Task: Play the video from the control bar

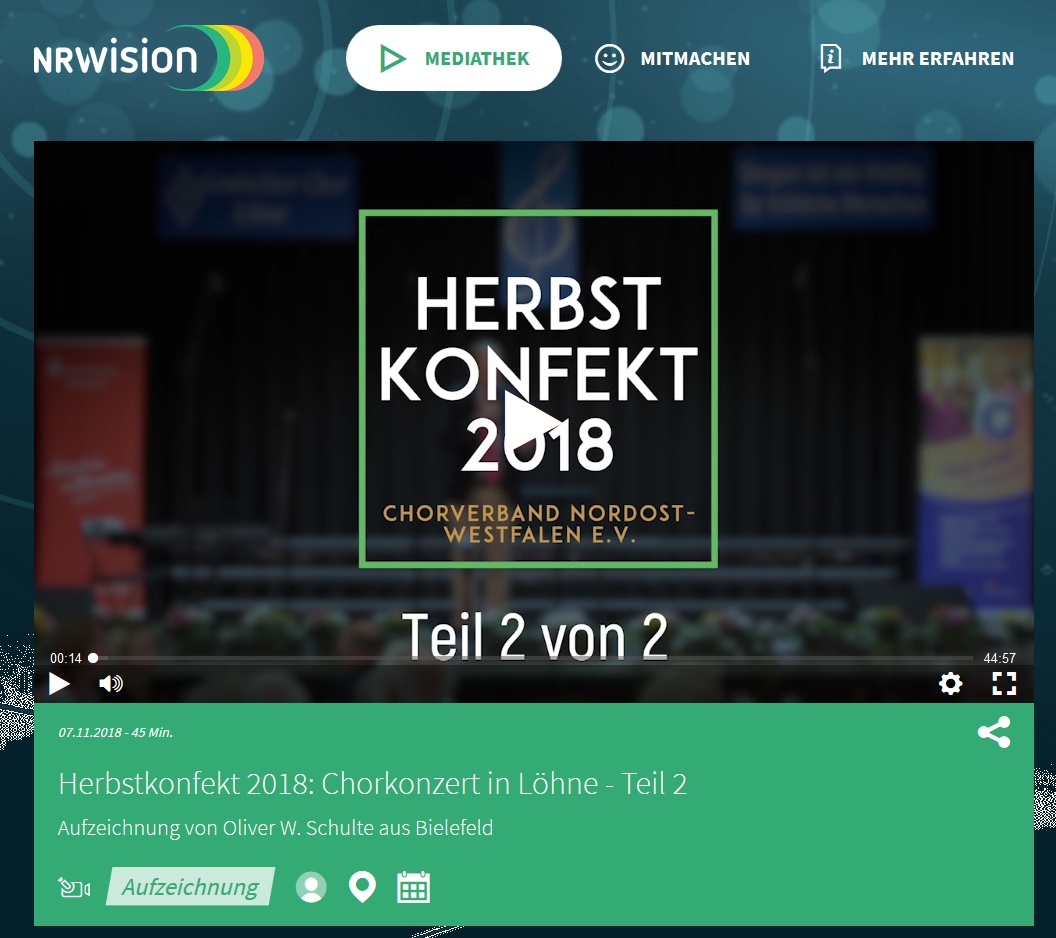Action: [59, 683]
